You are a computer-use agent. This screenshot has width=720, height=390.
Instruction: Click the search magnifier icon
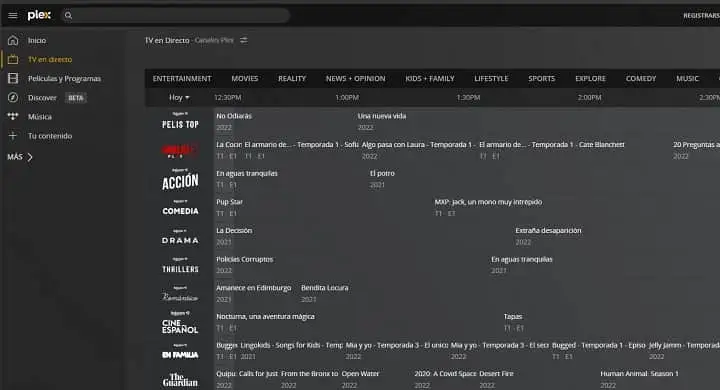[x=68, y=16]
